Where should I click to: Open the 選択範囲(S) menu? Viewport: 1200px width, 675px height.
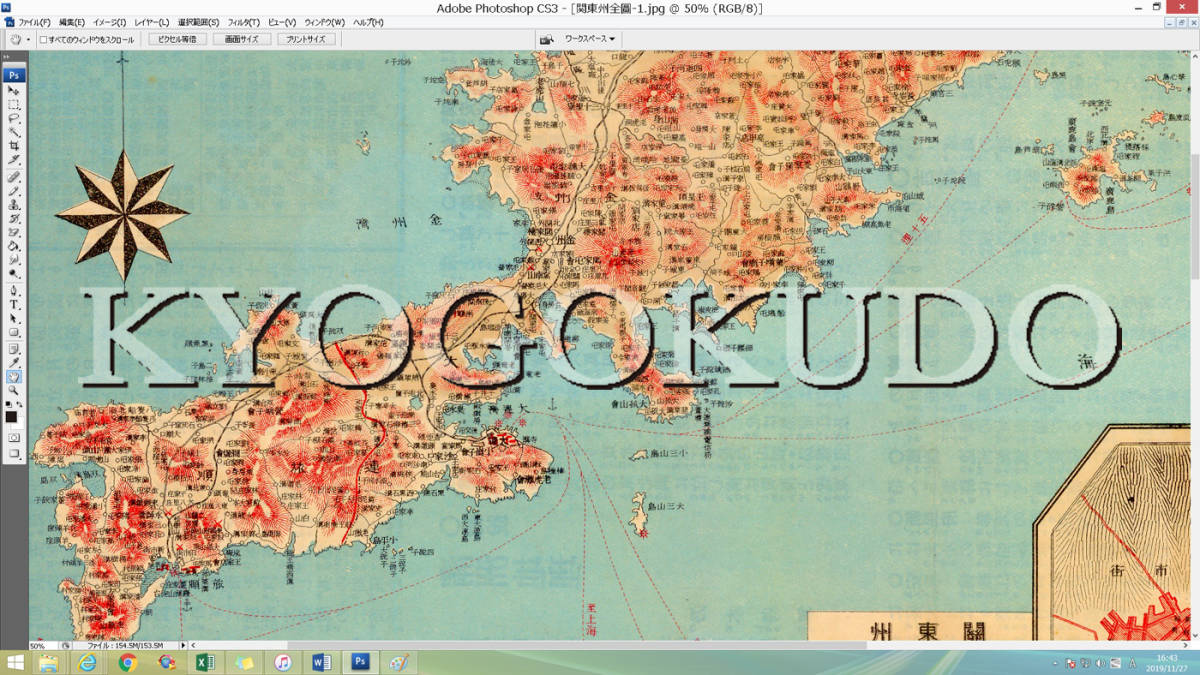pos(198,22)
